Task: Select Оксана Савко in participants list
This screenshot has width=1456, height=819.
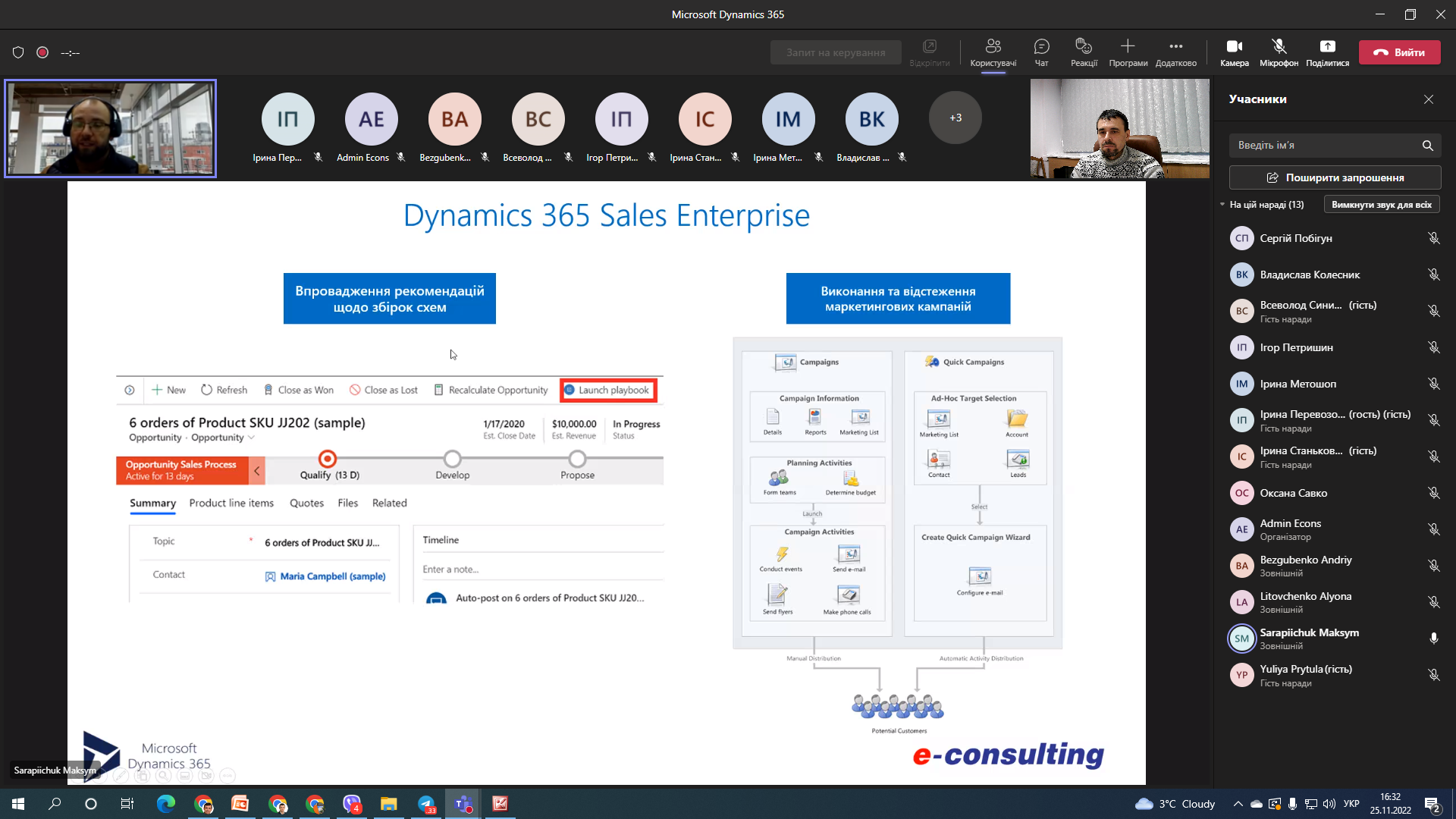Action: [1293, 493]
